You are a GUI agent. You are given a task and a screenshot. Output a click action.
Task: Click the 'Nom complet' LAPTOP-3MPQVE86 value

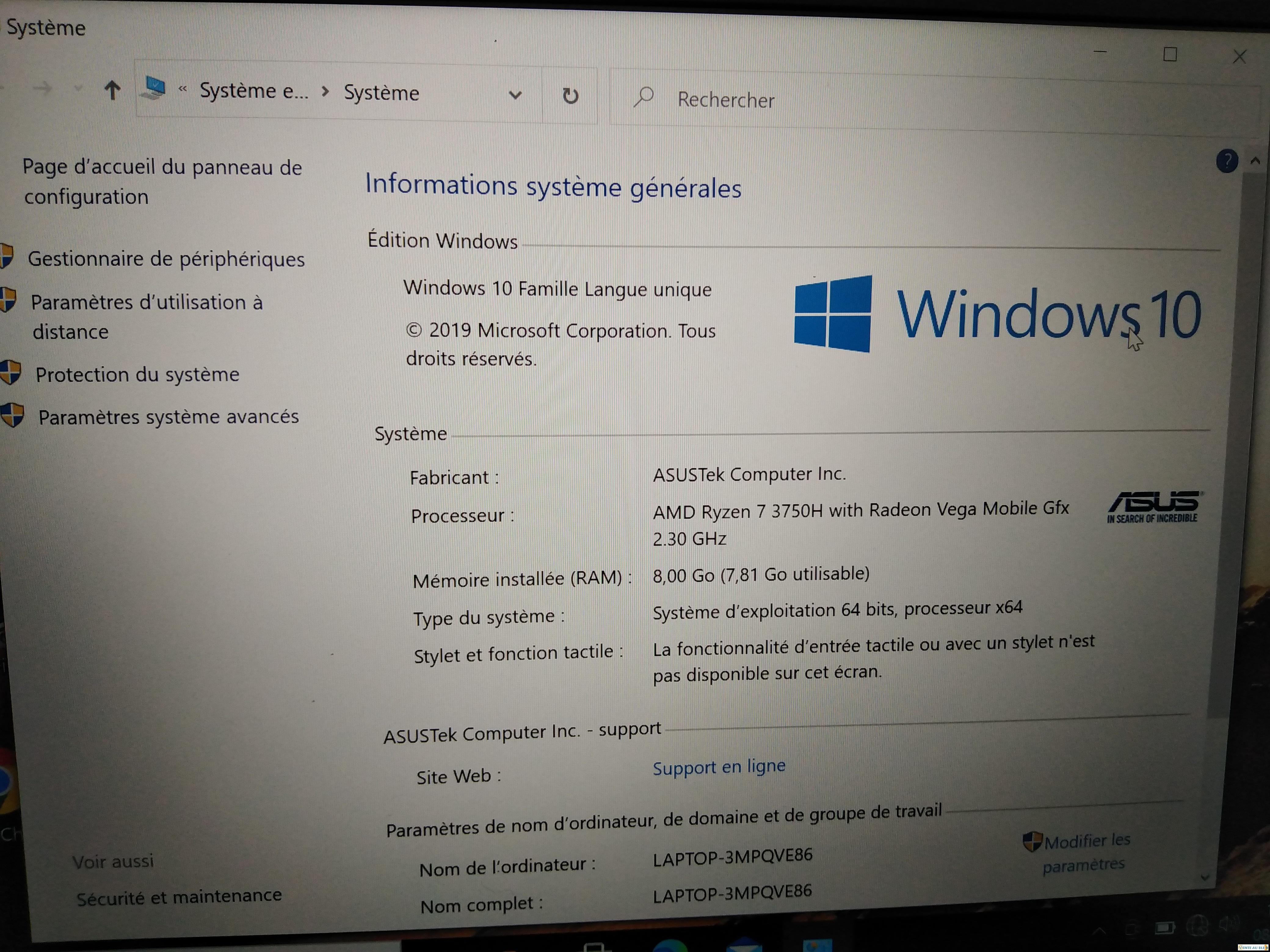732,893
